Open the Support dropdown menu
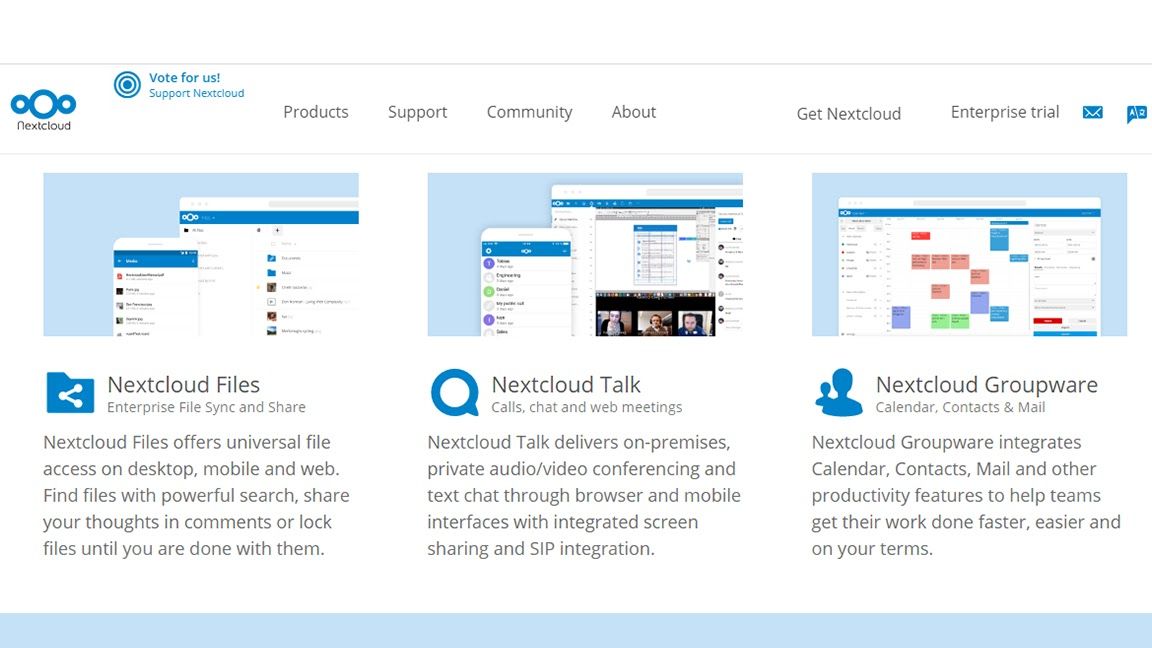This screenshot has height=648, width=1152. (417, 112)
